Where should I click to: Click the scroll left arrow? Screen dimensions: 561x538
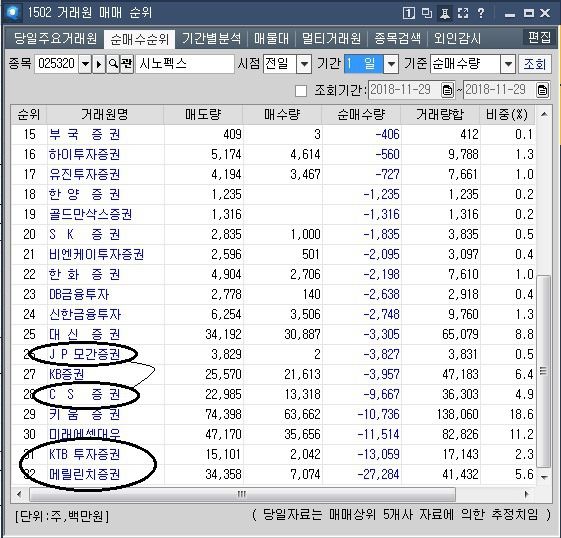[x=19, y=494]
